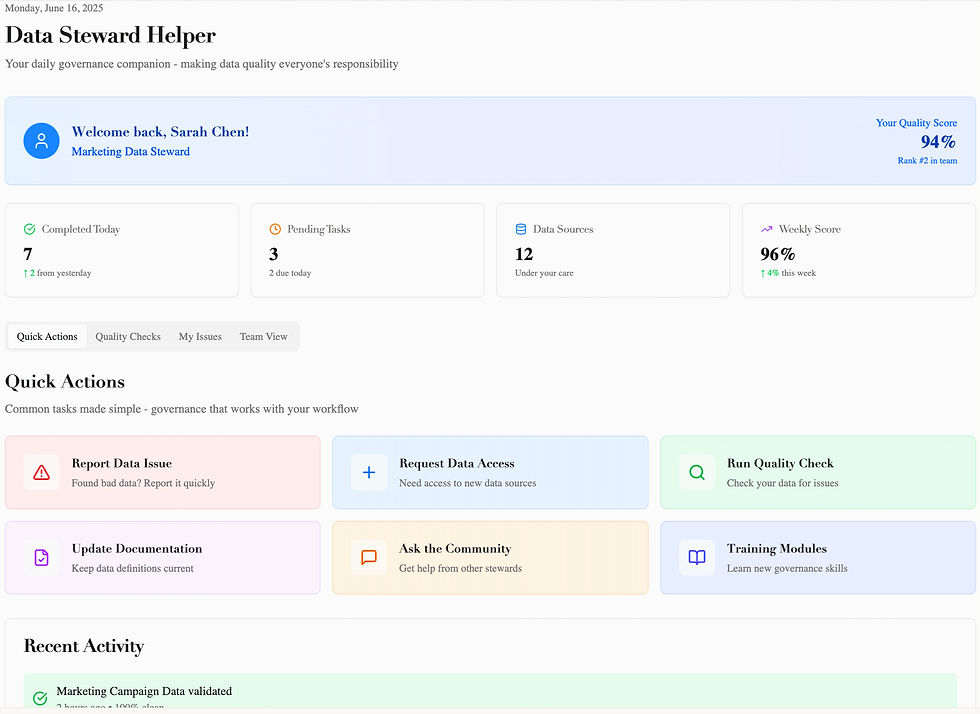This screenshot has width=980, height=714.
Task: Click the Ask the Community chat icon
Action: point(369,557)
